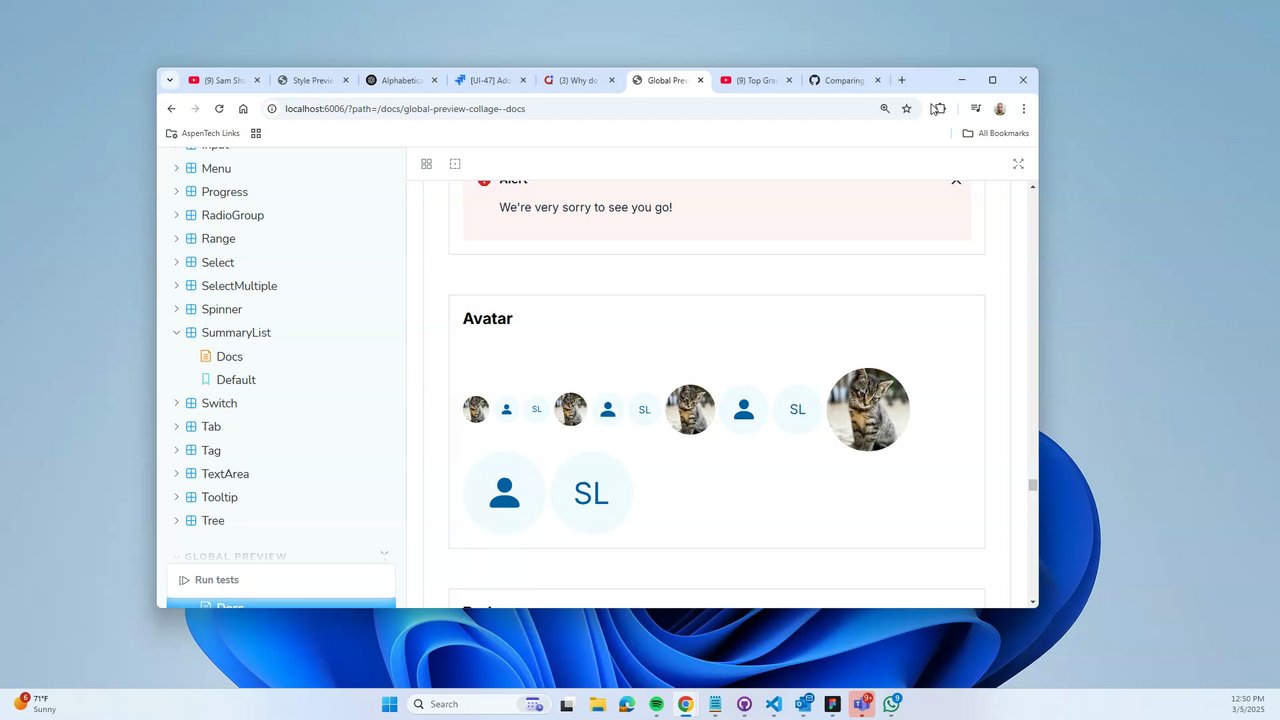Open the zoom magnifier in address bar

coord(885,109)
